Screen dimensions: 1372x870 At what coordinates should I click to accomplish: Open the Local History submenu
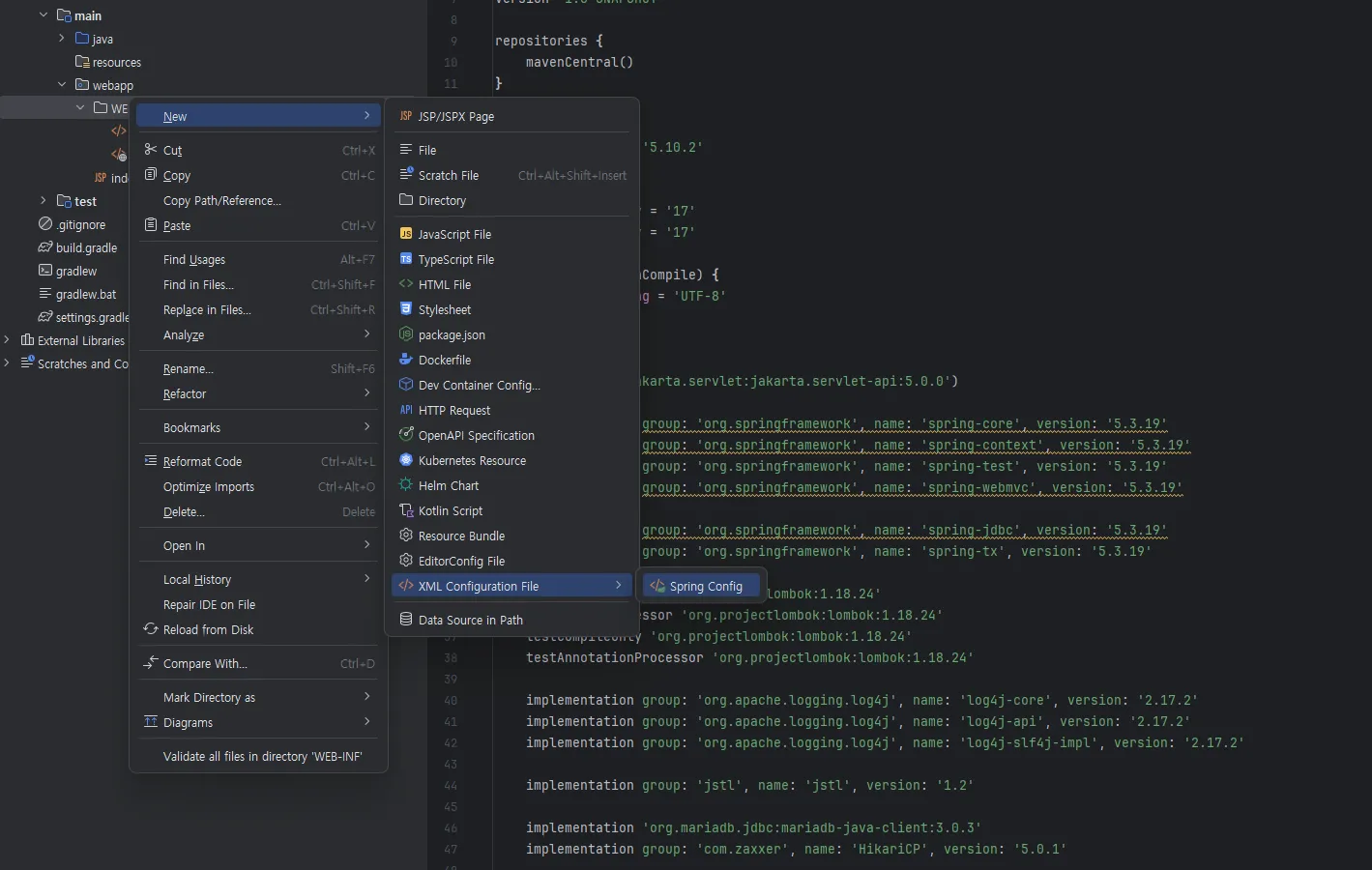tap(258, 579)
